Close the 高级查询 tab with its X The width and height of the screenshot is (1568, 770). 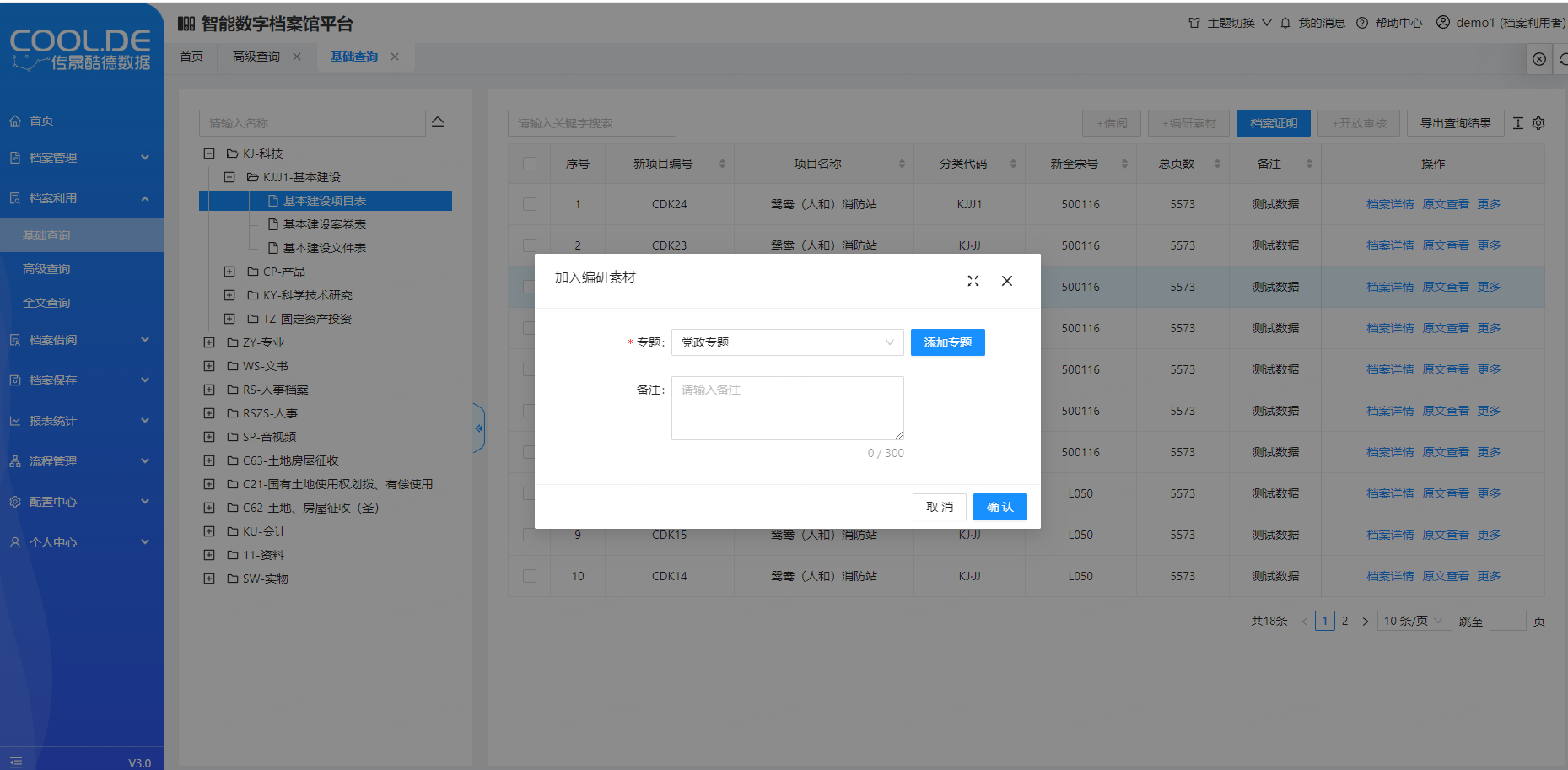tap(297, 57)
